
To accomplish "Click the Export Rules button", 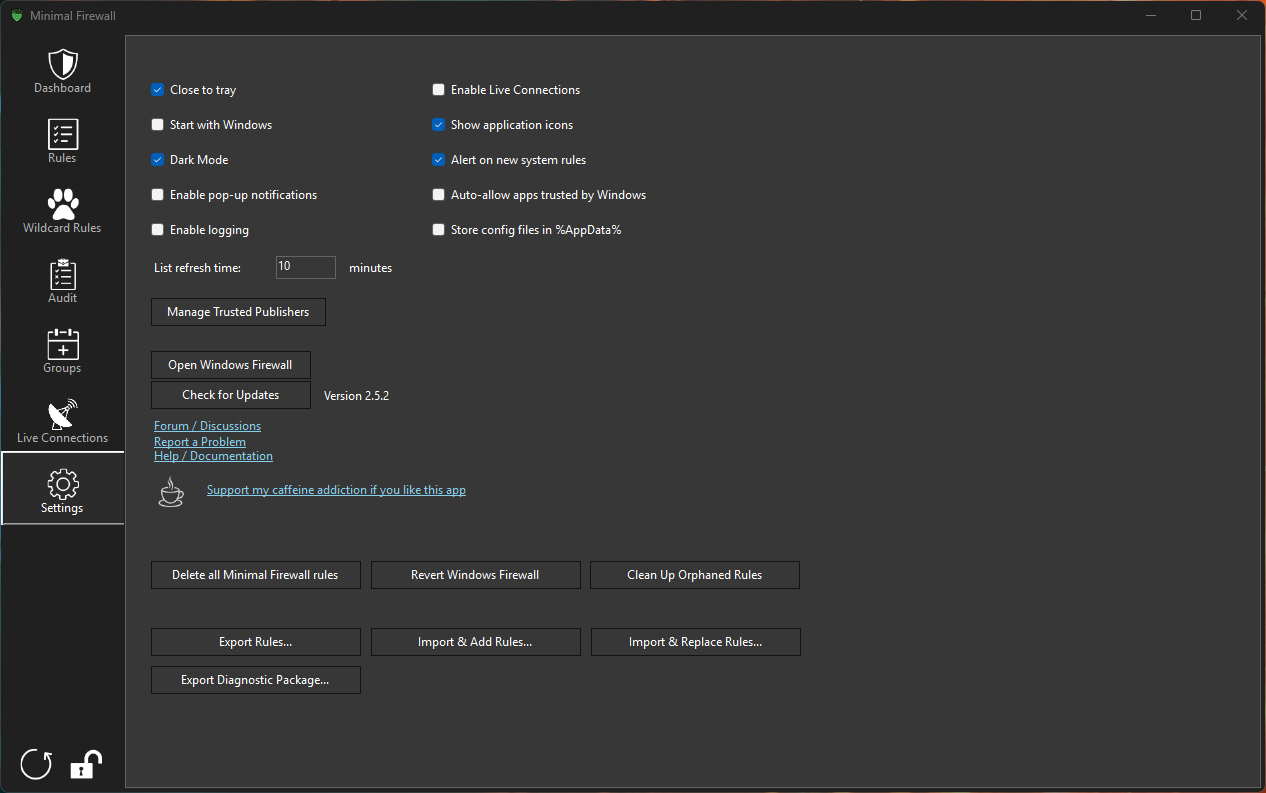I will click(x=255, y=642).
